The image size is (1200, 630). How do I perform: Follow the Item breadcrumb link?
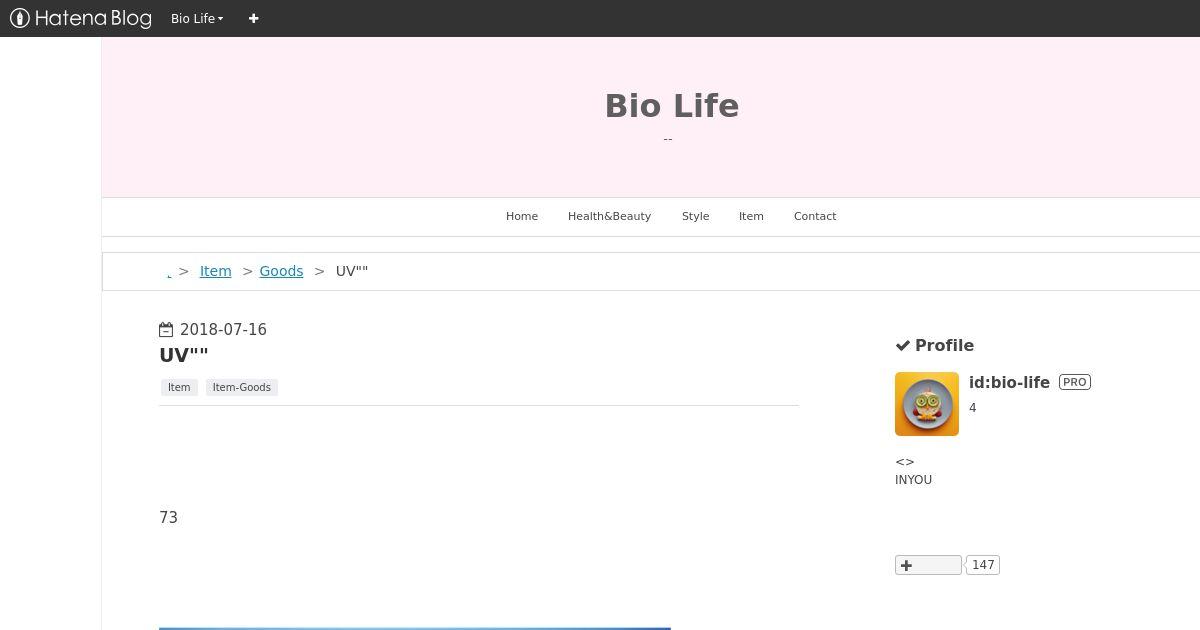point(215,271)
